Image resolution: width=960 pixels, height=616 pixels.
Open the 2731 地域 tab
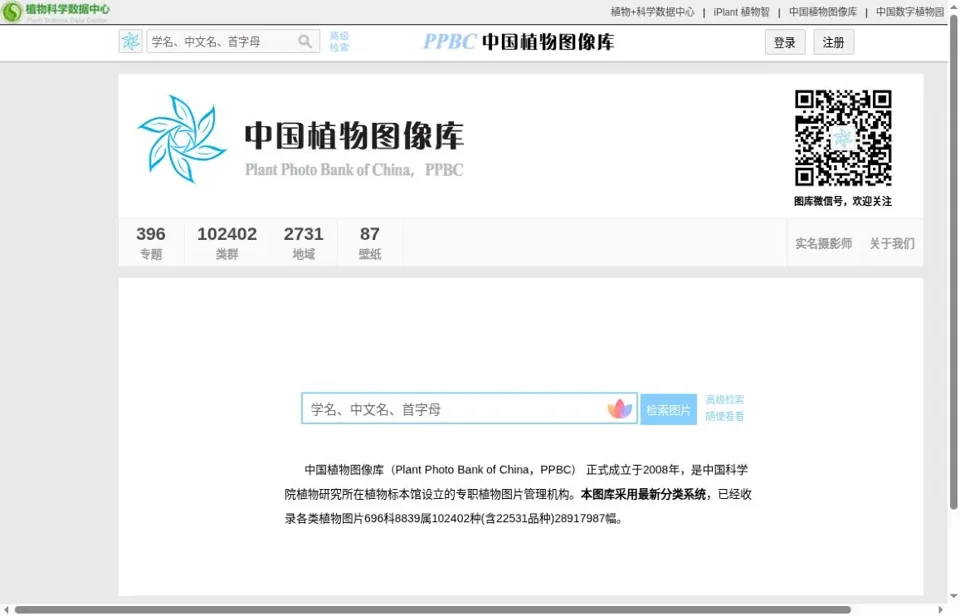[x=303, y=242]
